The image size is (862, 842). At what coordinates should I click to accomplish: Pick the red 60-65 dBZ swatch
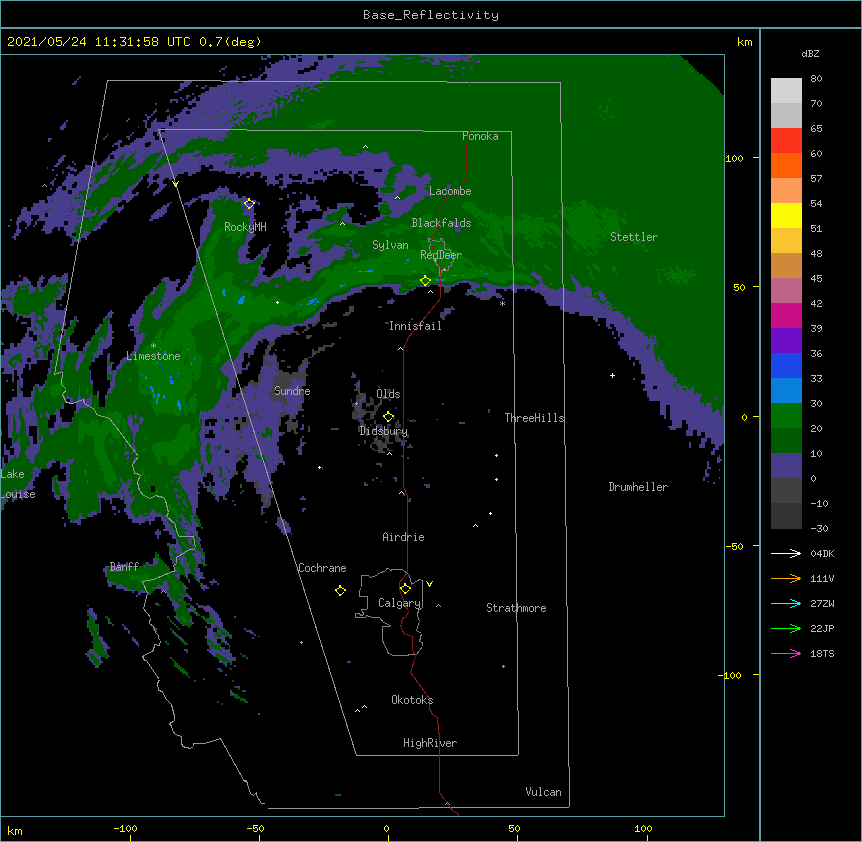[786, 141]
